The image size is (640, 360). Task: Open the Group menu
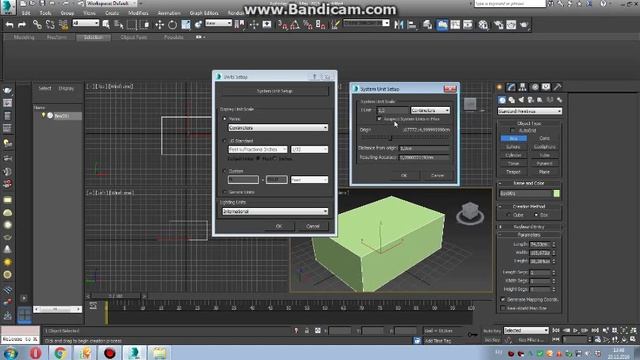pos(67,13)
